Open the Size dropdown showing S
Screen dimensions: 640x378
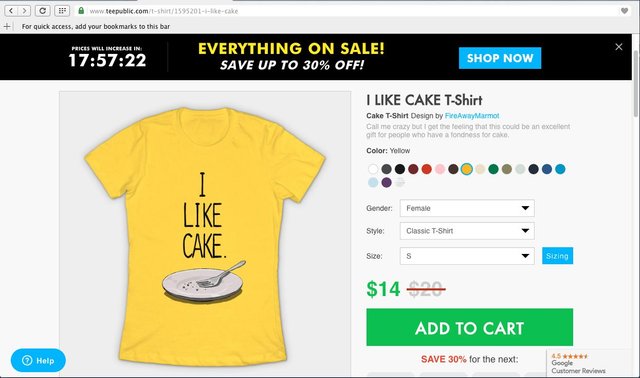467,256
